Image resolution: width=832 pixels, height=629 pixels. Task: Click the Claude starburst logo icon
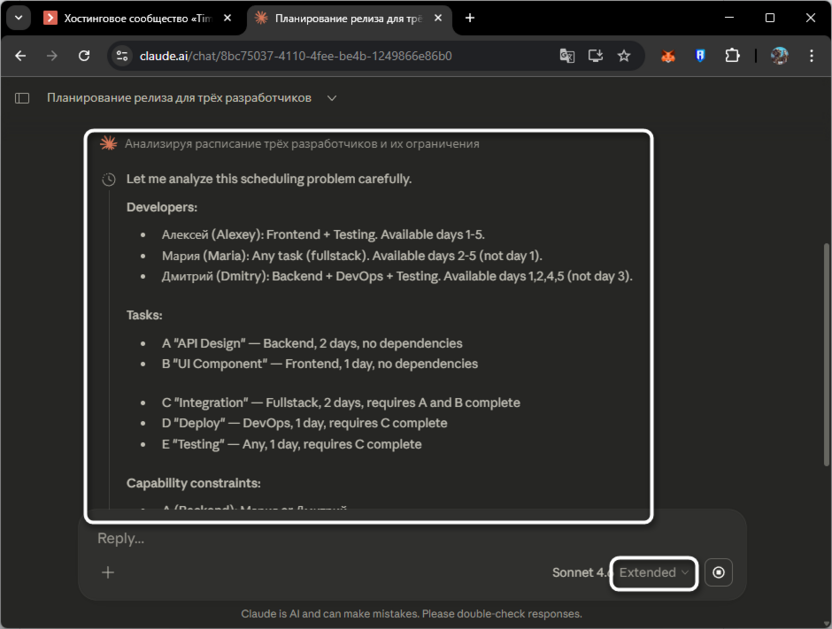click(108, 143)
